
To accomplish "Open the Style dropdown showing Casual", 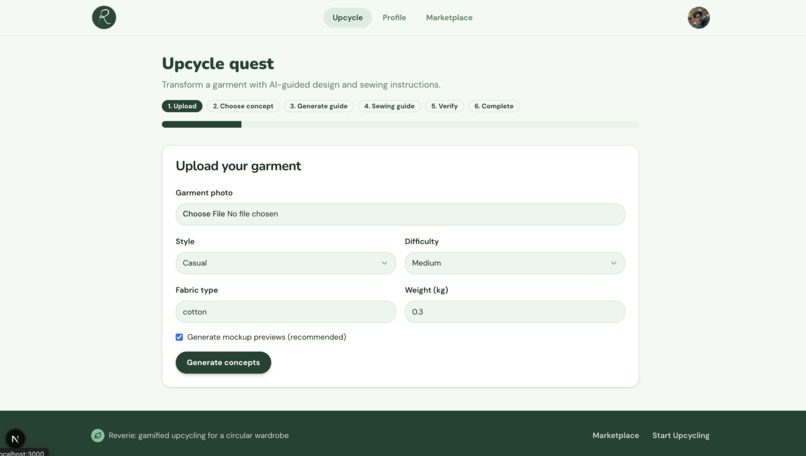I will tap(285, 263).
